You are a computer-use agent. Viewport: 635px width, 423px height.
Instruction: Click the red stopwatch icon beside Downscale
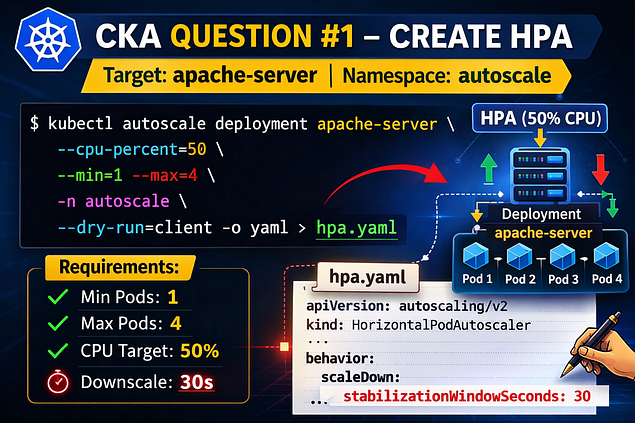point(58,381)
